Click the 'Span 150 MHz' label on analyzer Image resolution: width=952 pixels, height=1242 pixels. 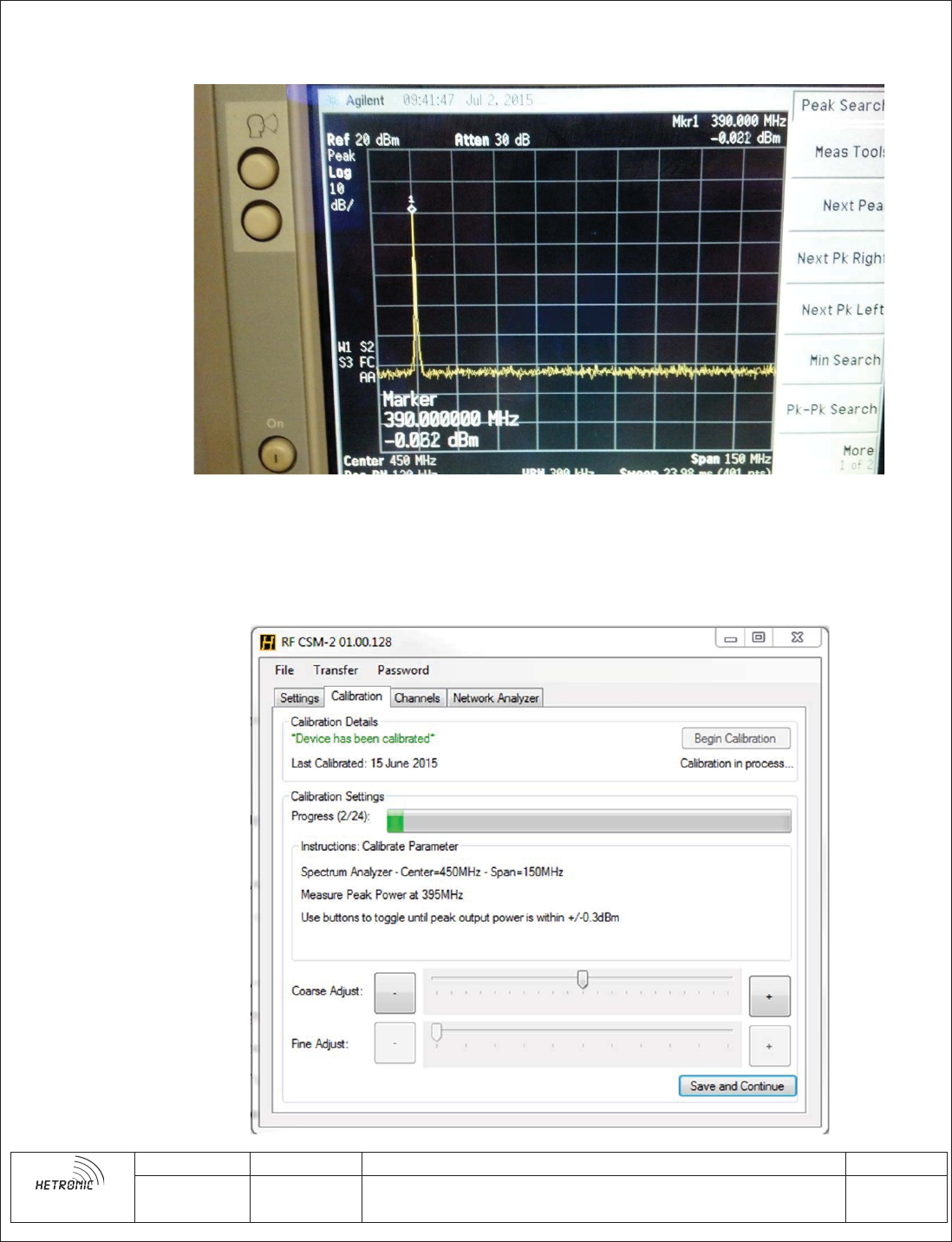pos(731,459)
